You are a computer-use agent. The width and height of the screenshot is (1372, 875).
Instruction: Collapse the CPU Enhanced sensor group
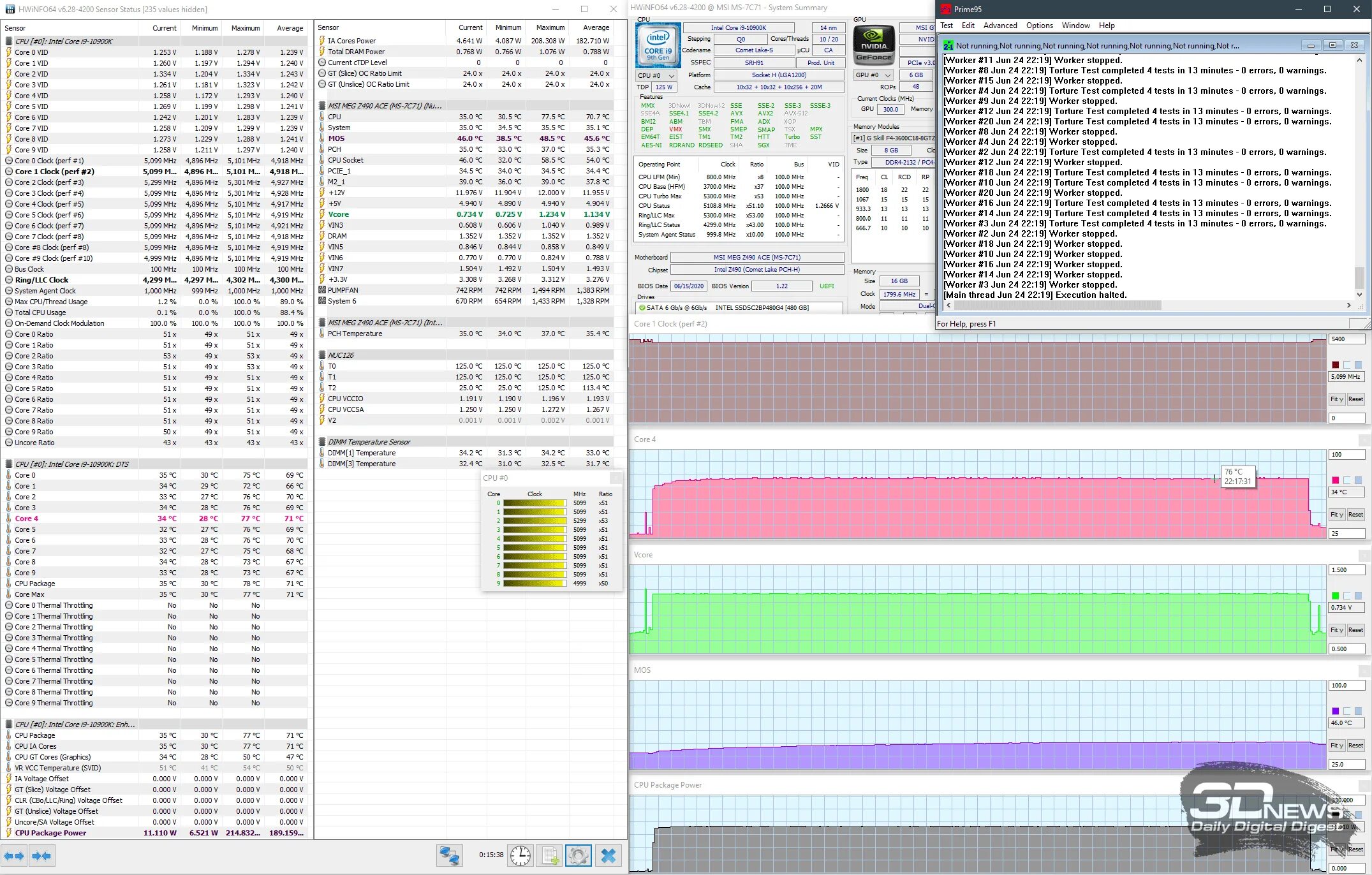(9, 724)
